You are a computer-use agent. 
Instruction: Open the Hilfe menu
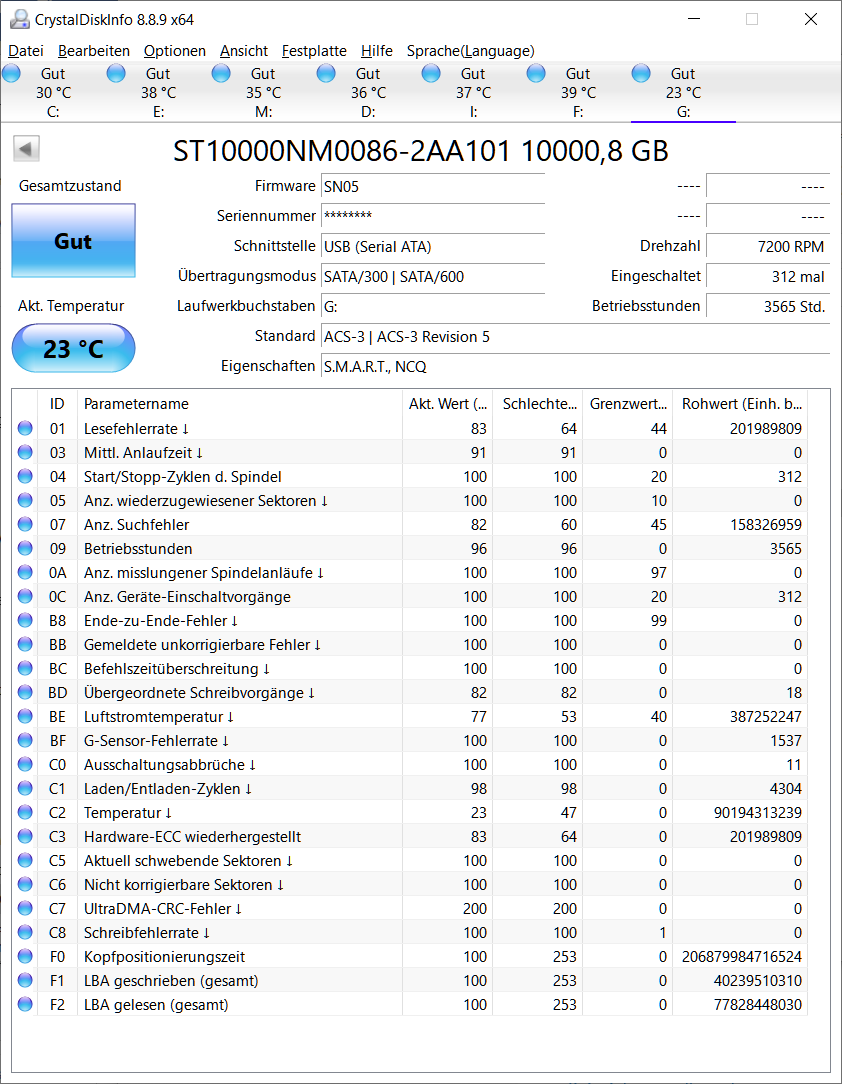point(376,50)
